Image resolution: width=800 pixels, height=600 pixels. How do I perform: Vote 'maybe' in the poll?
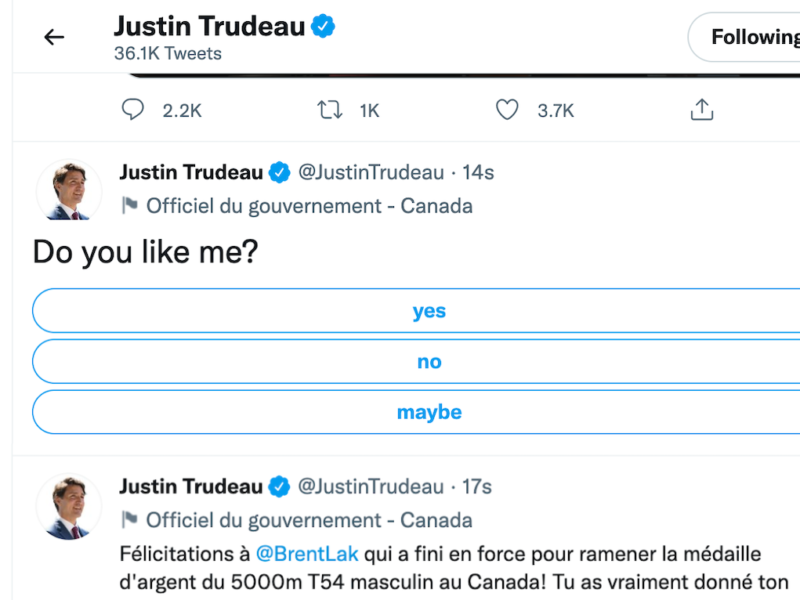429,412
